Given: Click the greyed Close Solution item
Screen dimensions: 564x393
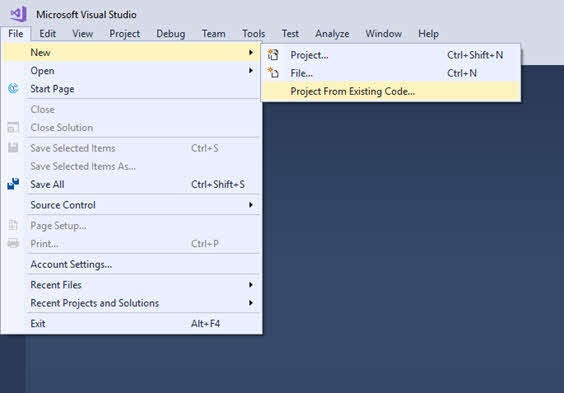Looking at the screenshot, I should pos(131,127).
